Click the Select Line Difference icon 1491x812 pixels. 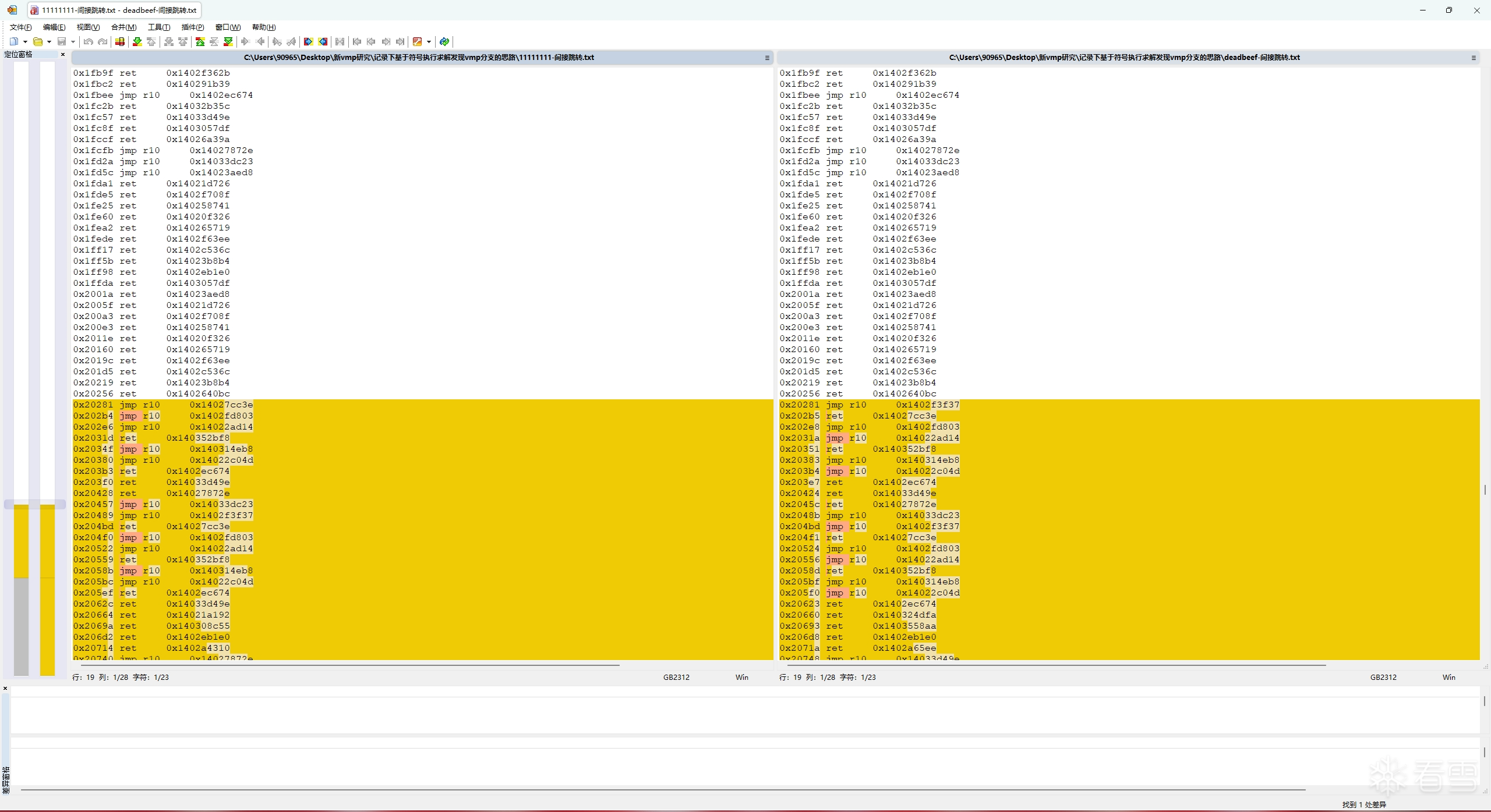coord(120,41)
